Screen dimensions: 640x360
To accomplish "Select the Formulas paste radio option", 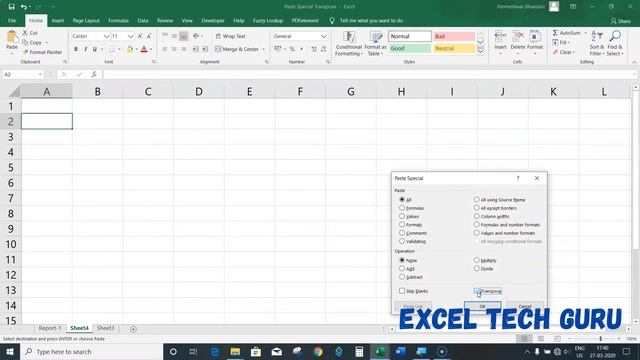I will click(402, 208).
